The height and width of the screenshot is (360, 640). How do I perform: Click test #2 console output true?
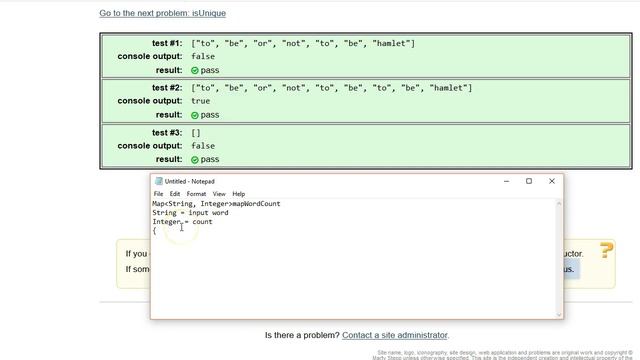(200, 101)
